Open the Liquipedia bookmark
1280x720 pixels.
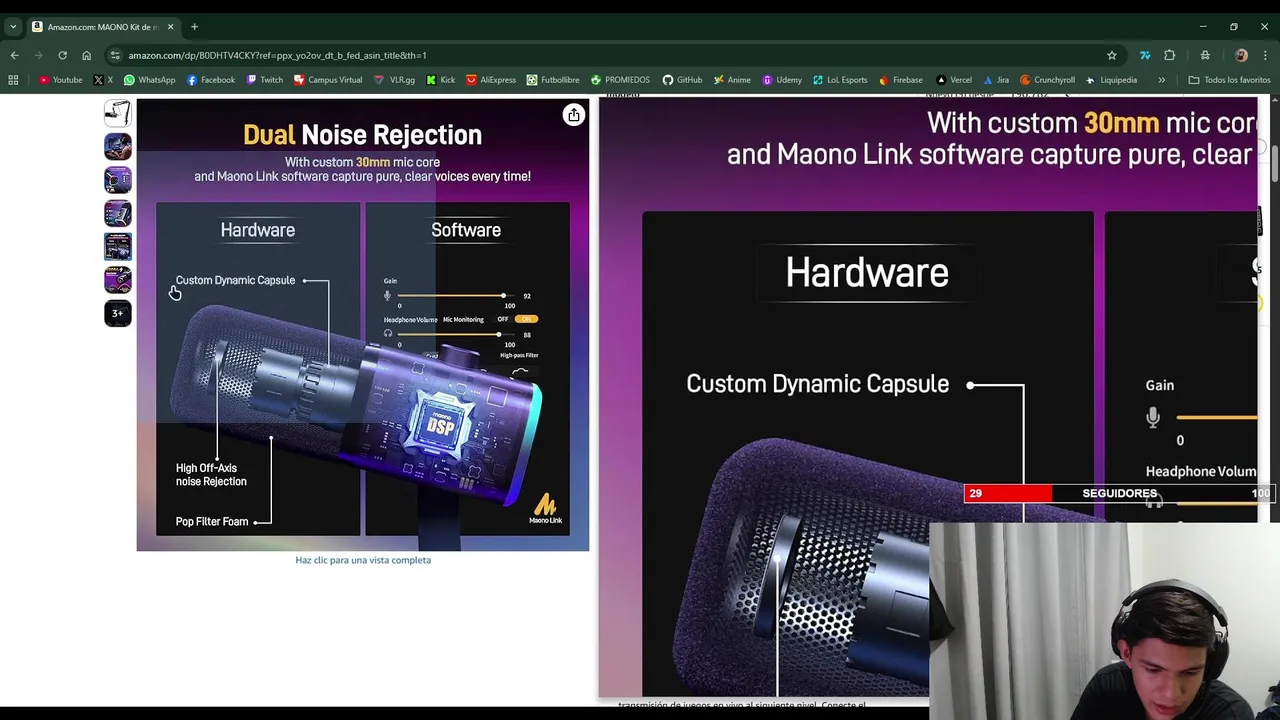[1111, 80]
